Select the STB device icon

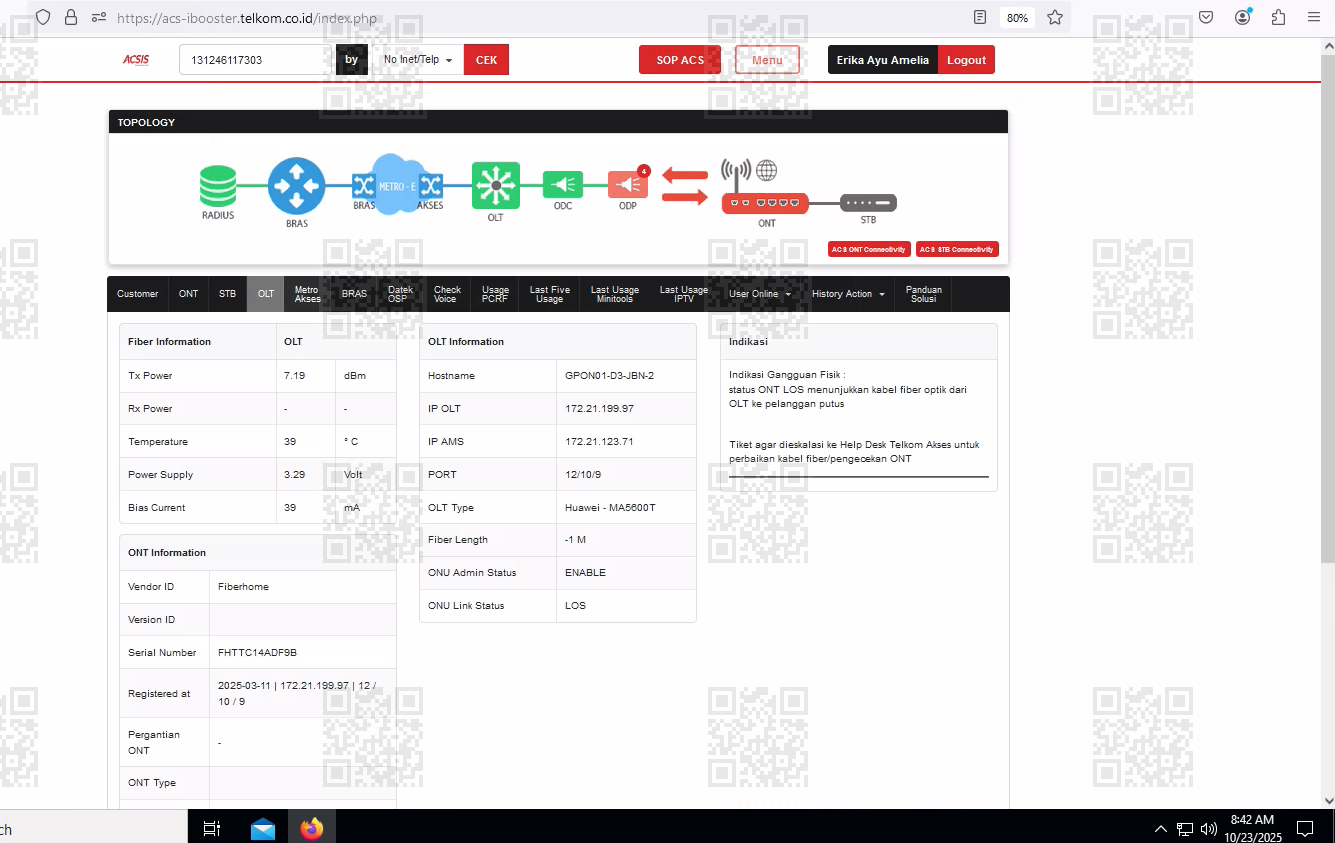tap(868, 203)
